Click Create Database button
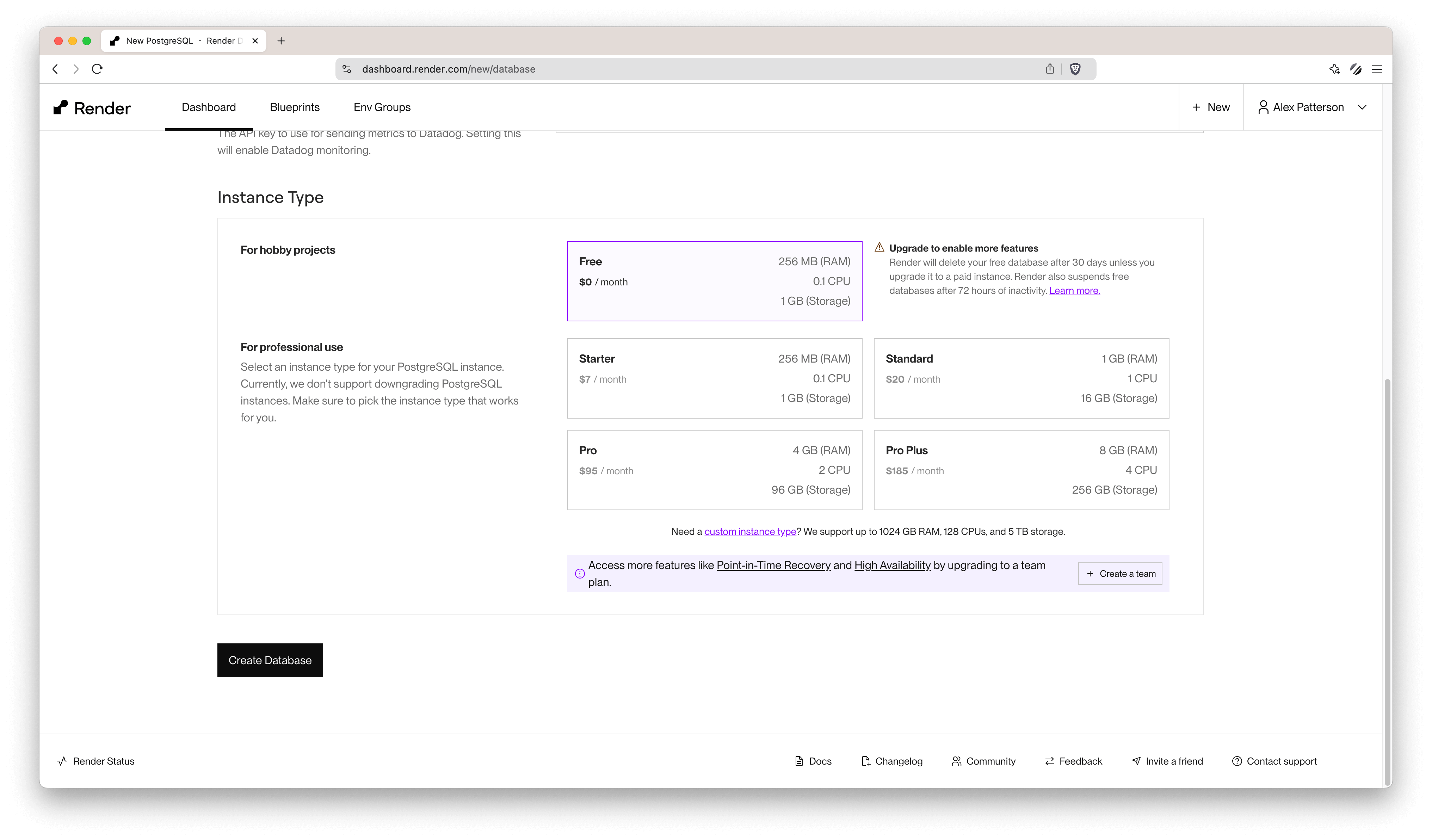 (270, 660)
